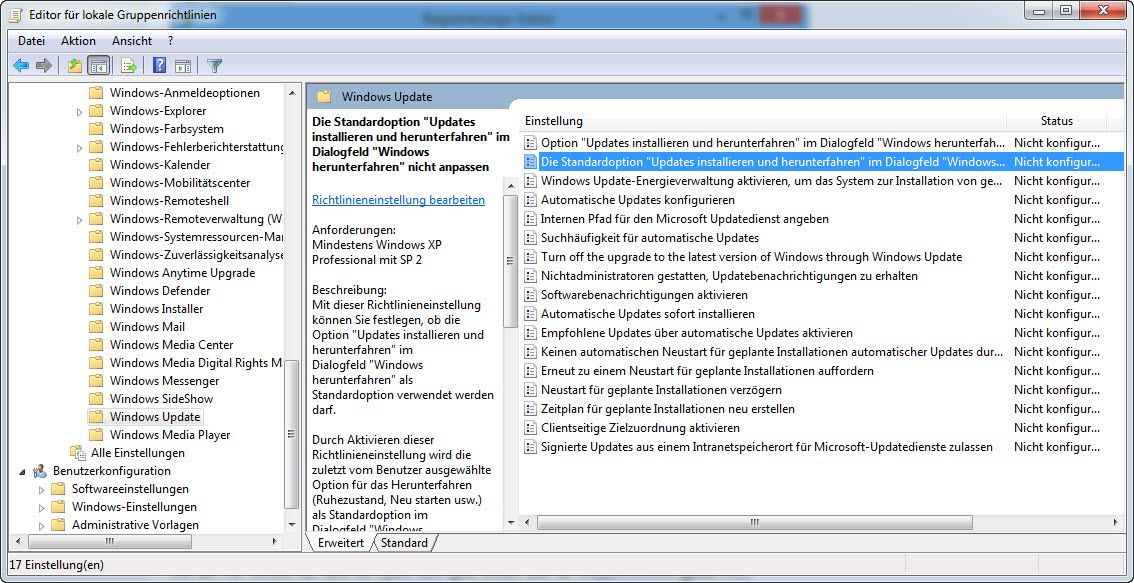1134x583 pixels.
Task: Expand the Administrative Vorlagen tree node
Action: tap(41, 525)
